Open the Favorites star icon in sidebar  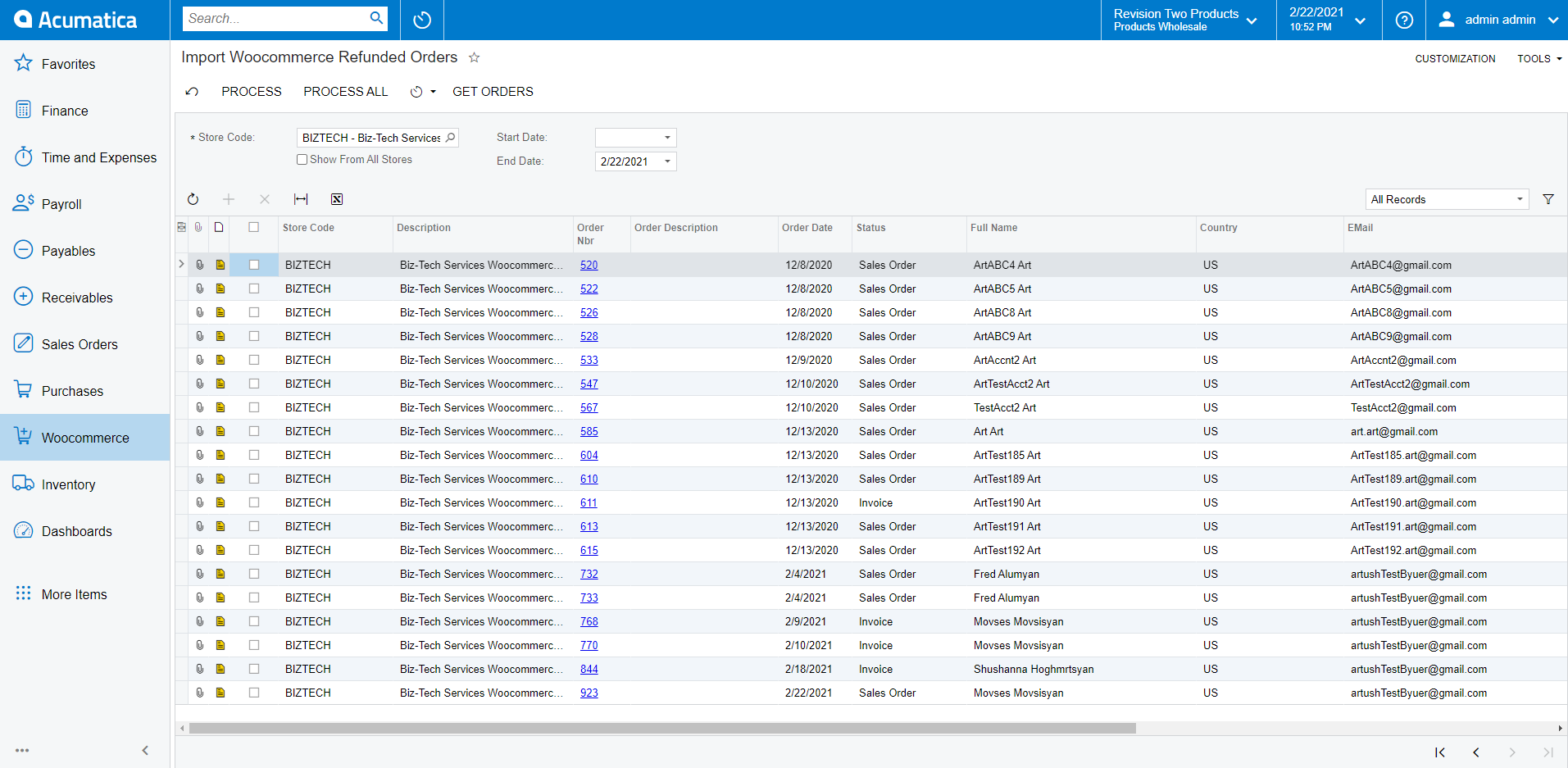[x=24, y=63]
